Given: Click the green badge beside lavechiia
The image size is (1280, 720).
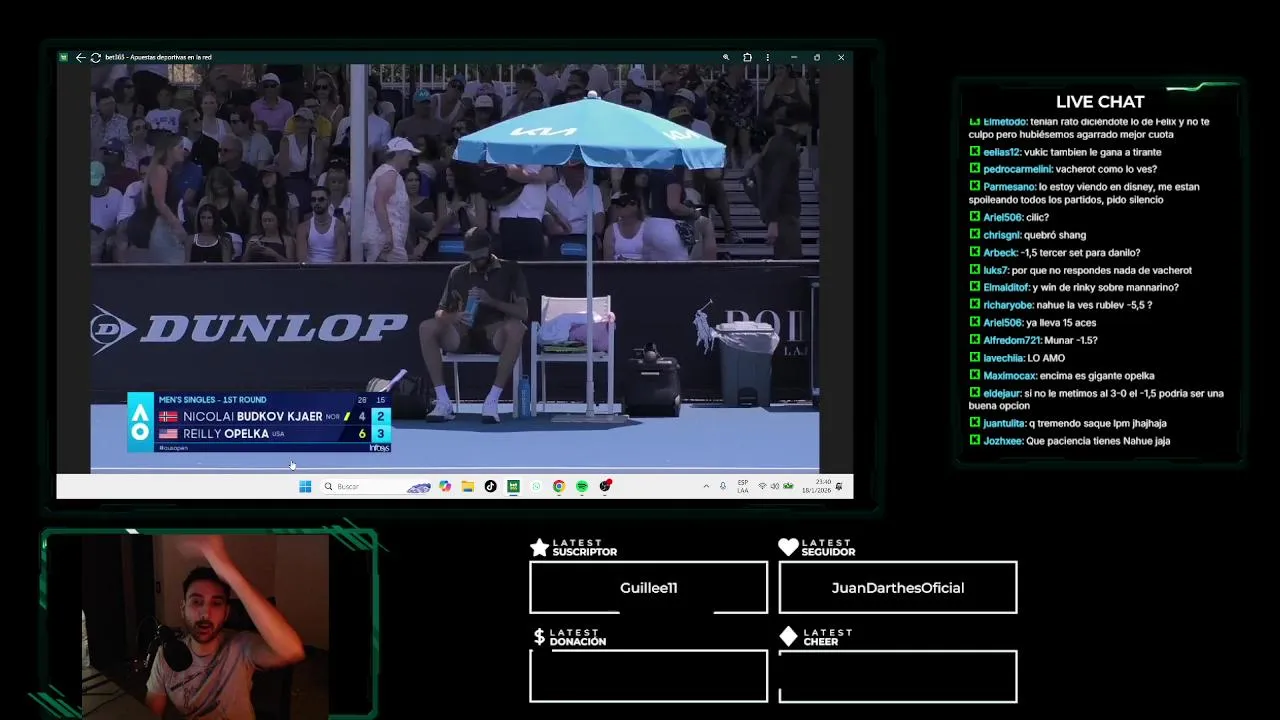Looking at the screenshot, I should point(974,357).
